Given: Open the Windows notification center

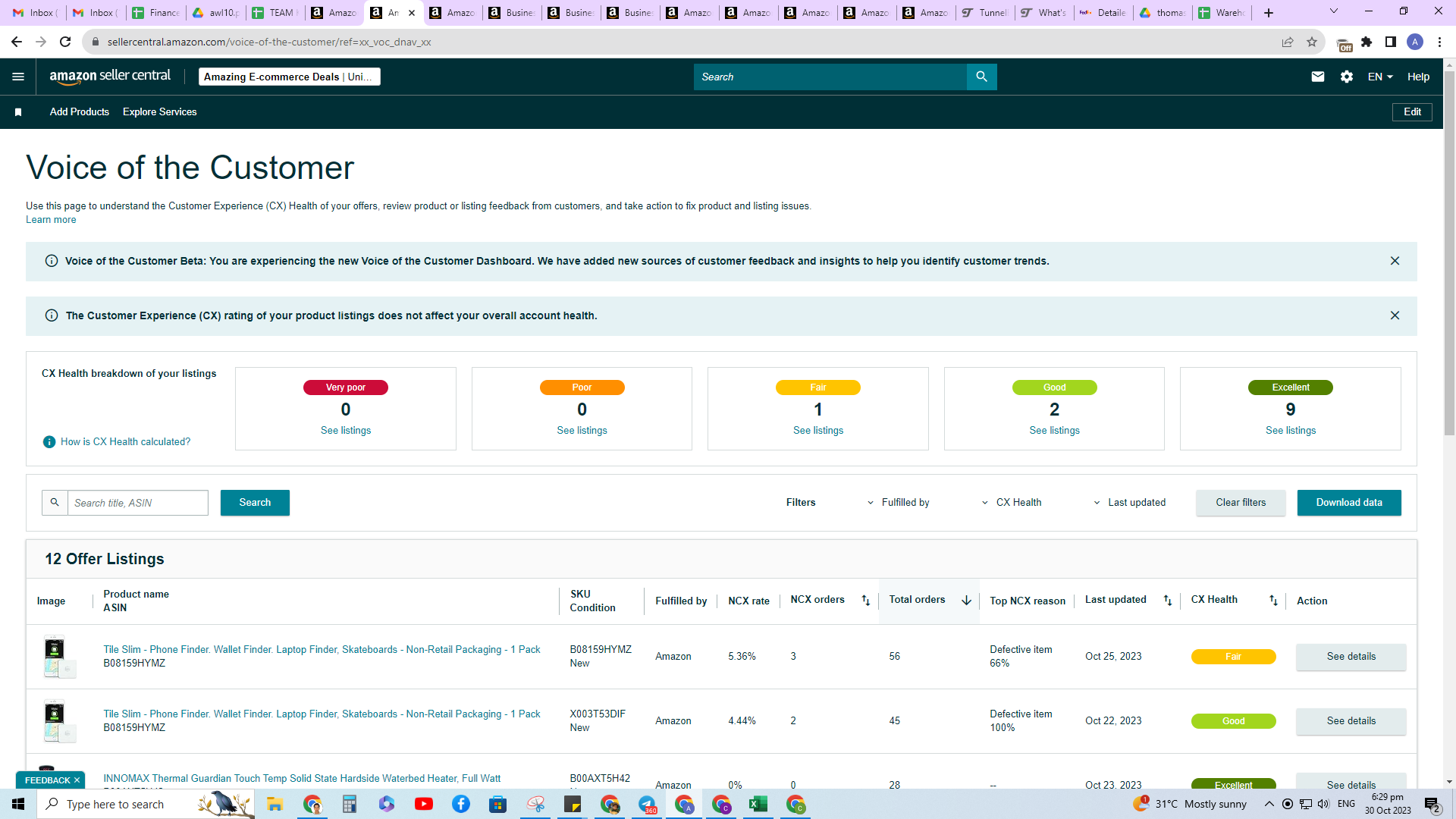Looking at the screenshot, I should pos(1432,804).
